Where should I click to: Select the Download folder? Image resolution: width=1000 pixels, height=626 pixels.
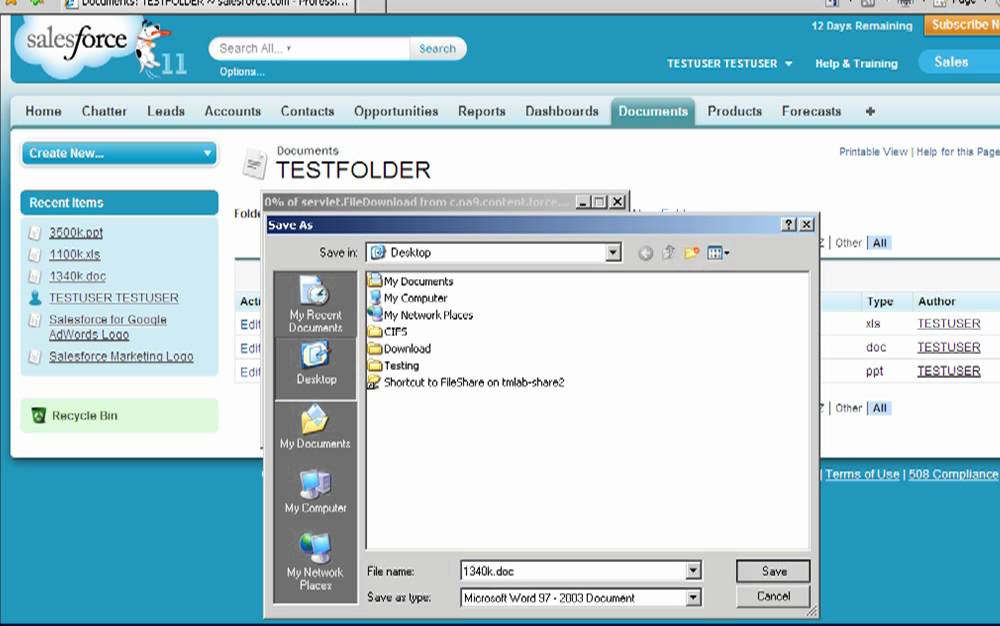point(400,349)
